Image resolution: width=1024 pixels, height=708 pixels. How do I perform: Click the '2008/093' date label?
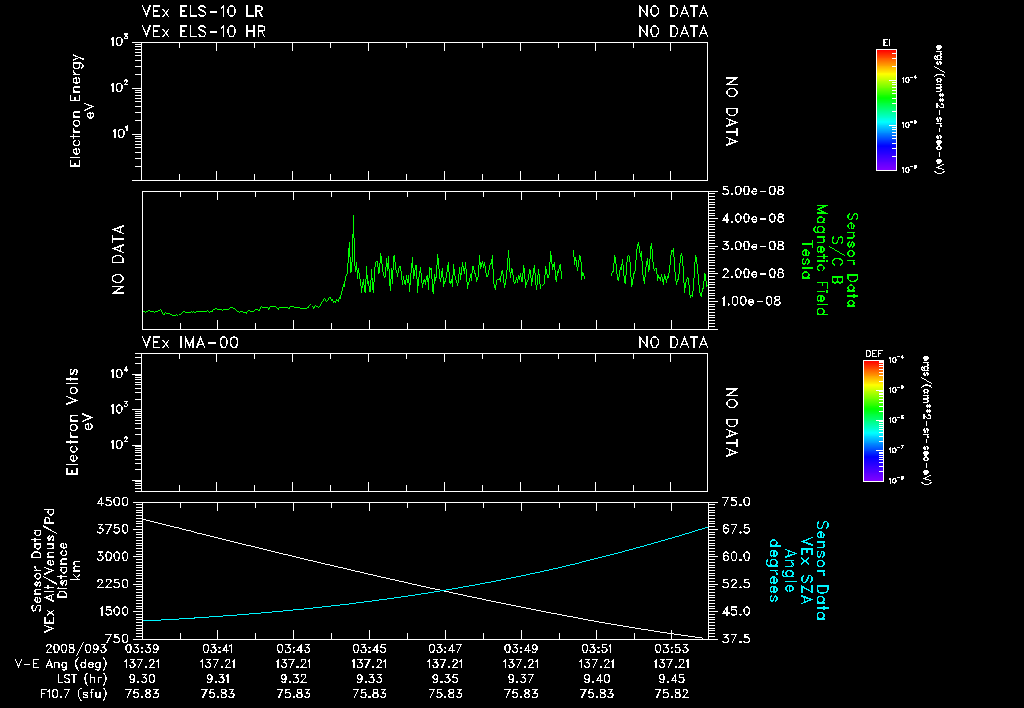click(76, 649)
